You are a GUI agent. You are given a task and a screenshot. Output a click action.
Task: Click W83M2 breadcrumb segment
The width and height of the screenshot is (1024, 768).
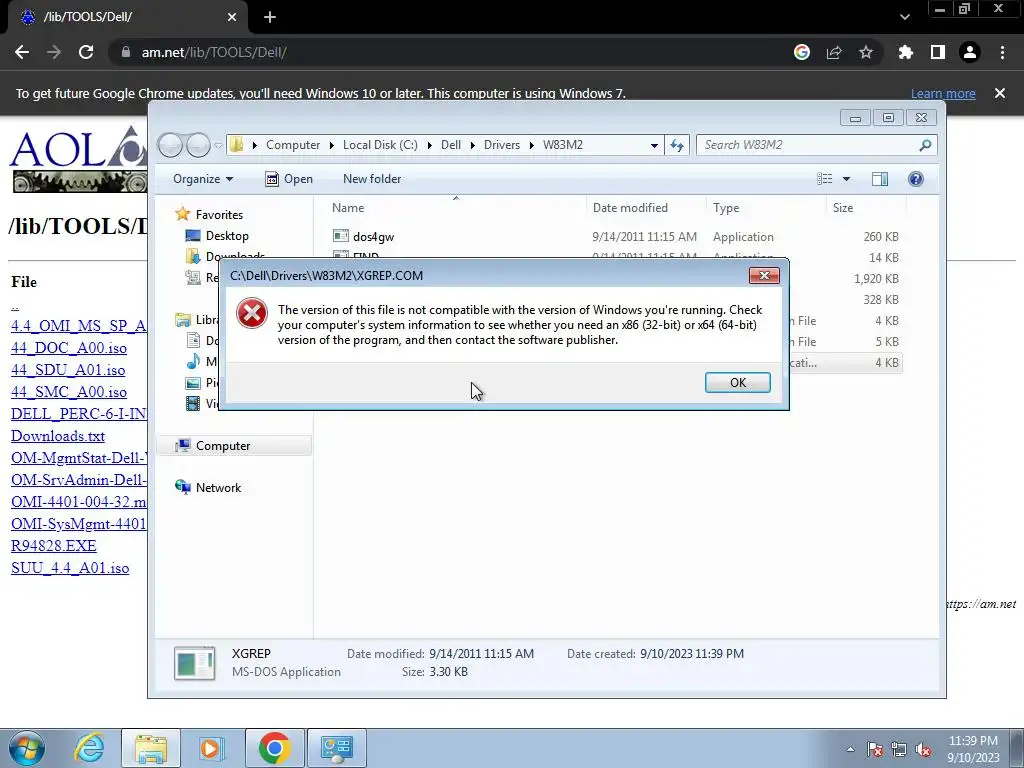(x=562, y=145)
